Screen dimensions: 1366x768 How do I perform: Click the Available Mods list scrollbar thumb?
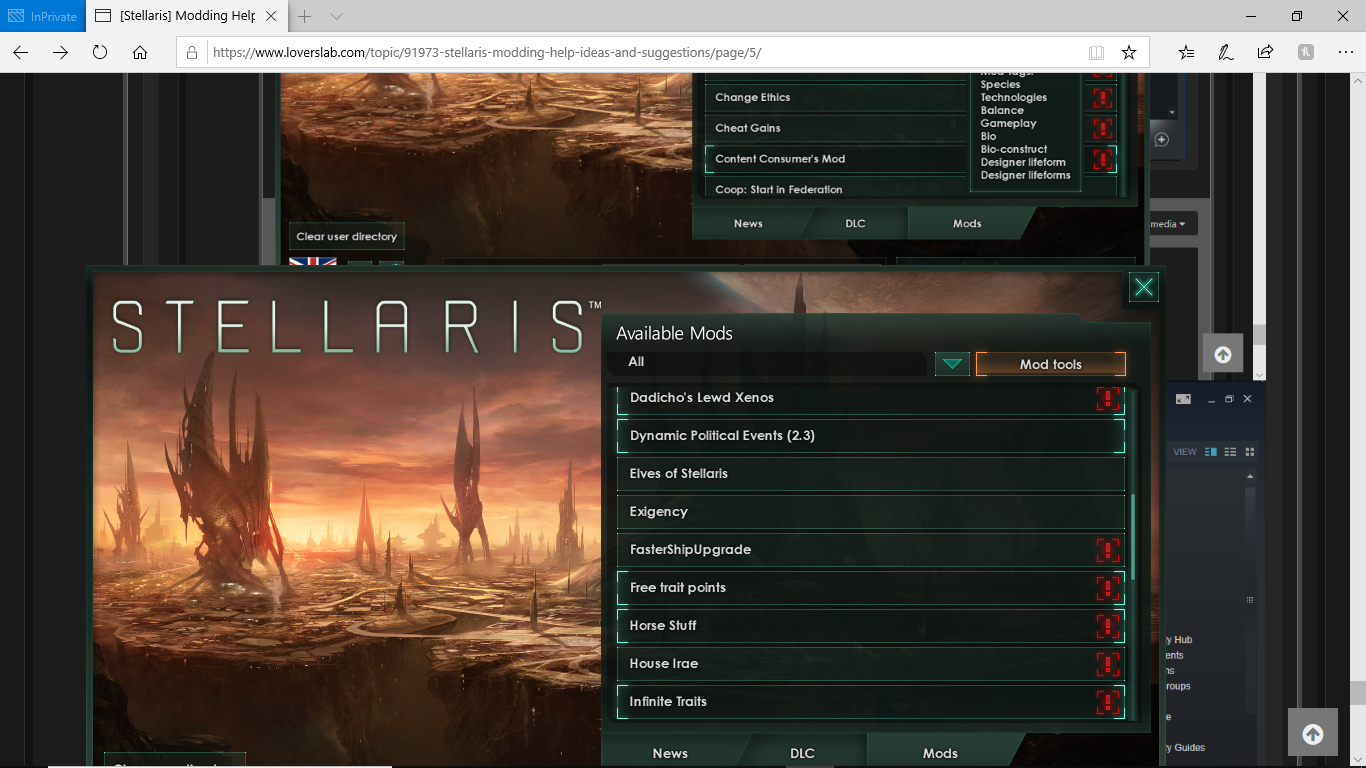(1133, 536)
